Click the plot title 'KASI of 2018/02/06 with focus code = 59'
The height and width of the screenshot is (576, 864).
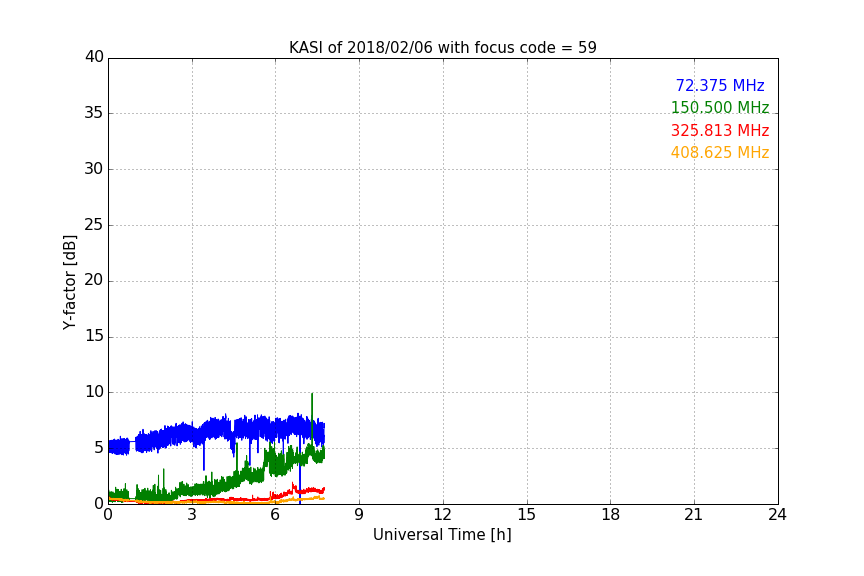coord(442,48)
